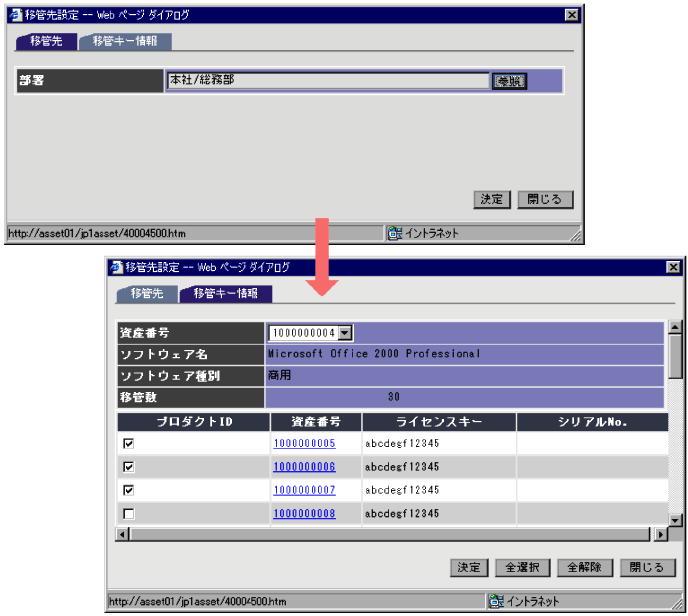
Task: Click vertical scrollbar up arrow in lower dialog
Action: click(675, 327)
